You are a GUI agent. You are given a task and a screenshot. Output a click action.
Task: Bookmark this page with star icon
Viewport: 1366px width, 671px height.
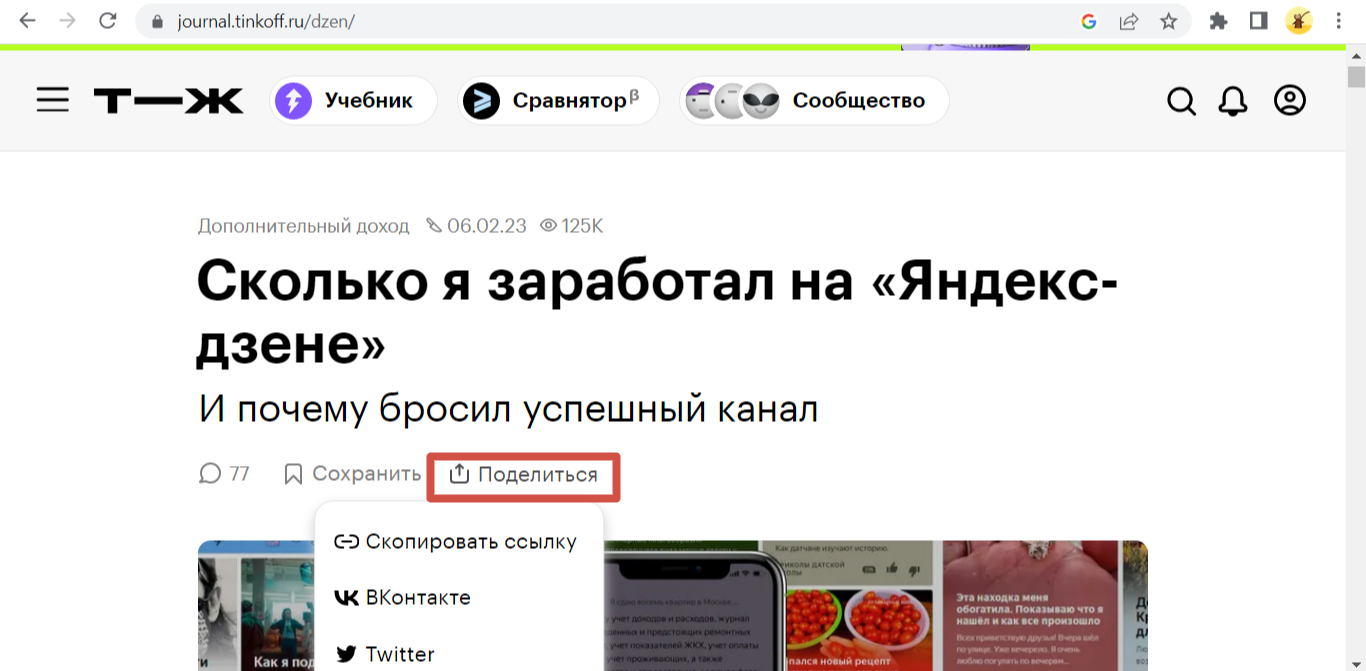click(1168, 21)
